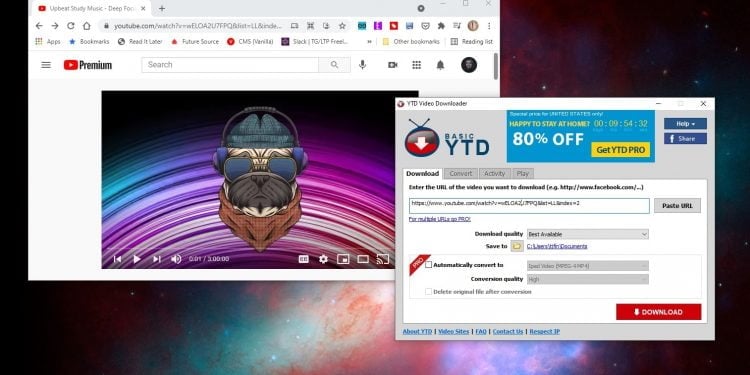Skip to previous video in player
Screen dimensions: 750x375
coord(117,259)
